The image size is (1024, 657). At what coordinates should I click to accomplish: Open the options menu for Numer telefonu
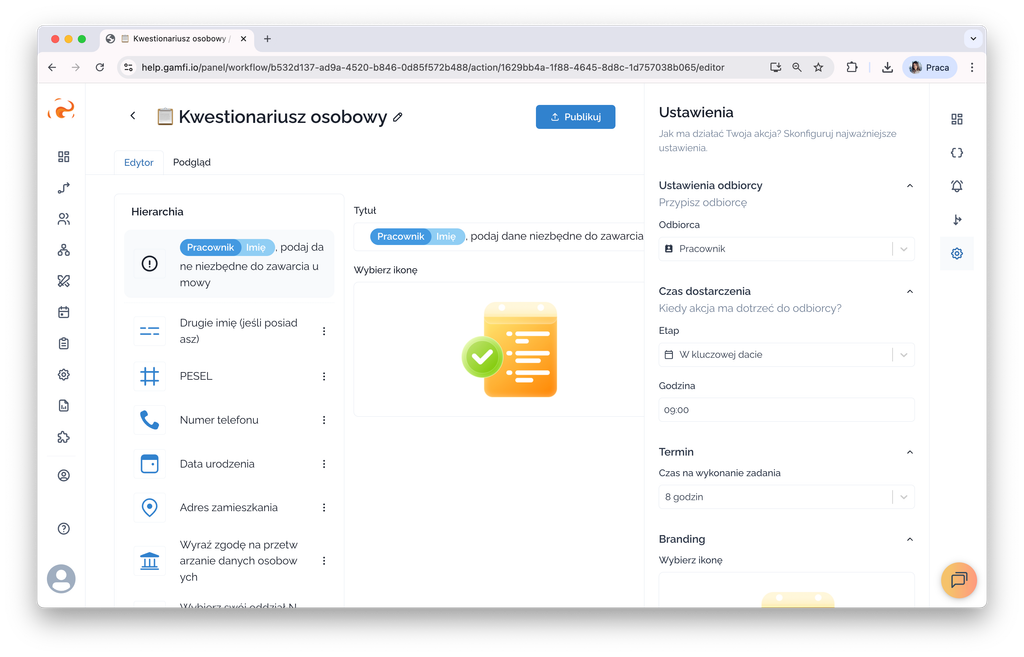click(324, 420)
